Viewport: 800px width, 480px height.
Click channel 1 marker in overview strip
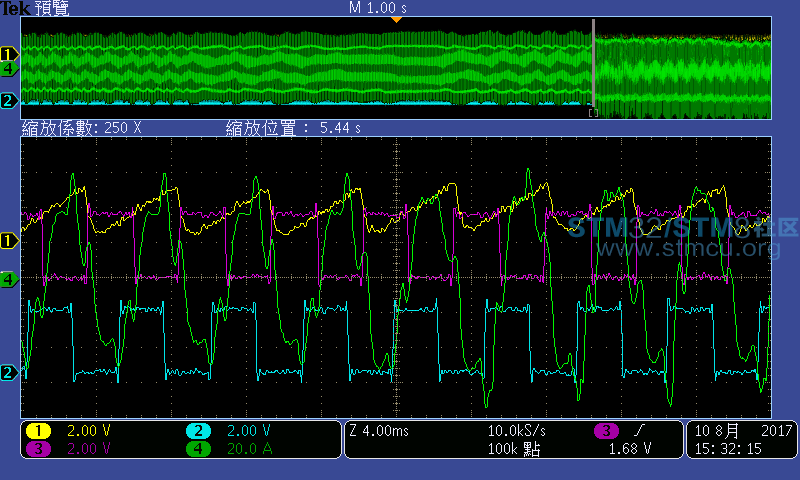(x=9, y=54)
